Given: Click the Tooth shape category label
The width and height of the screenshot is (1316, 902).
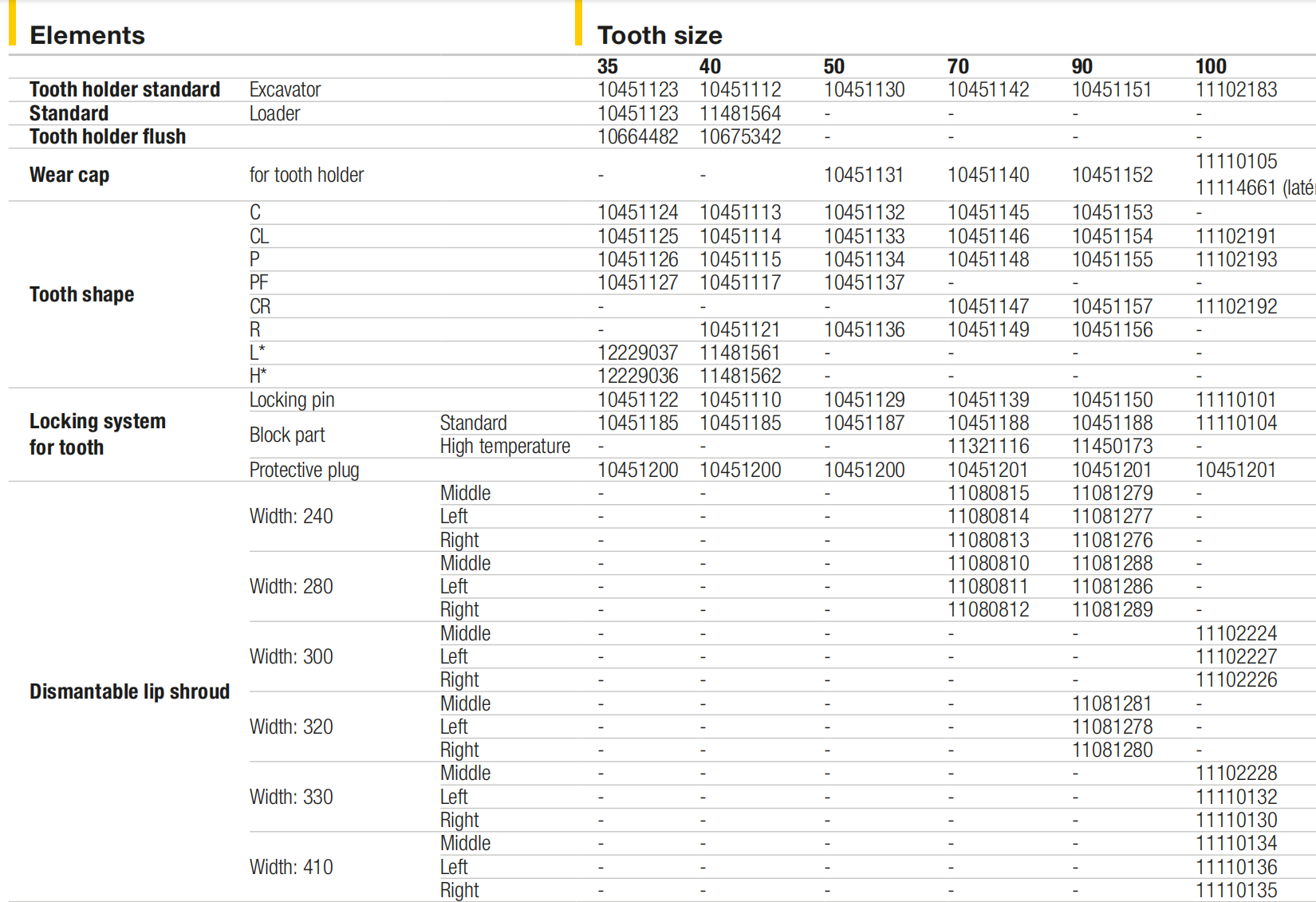Looking at the screenshot, I should pyautogui.click(x=81, y=294).
